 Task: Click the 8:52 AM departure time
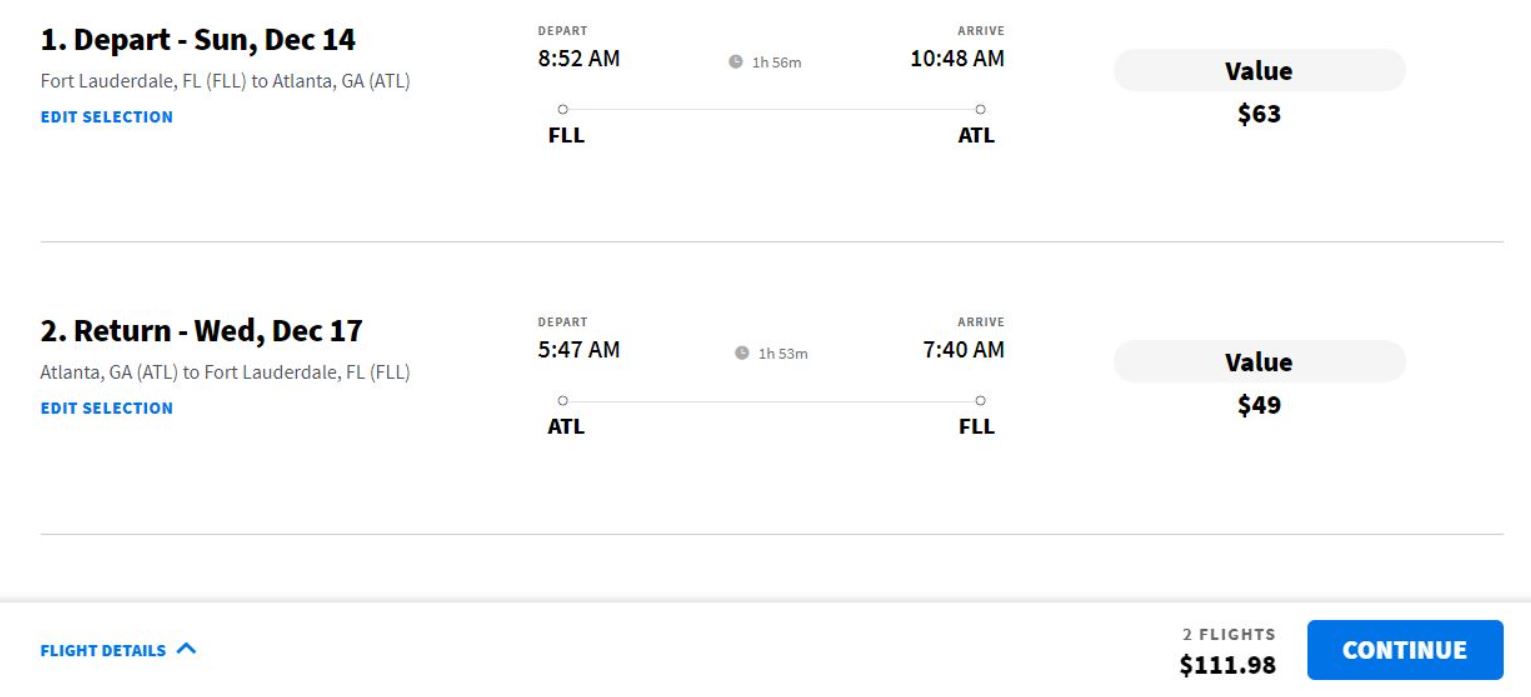point(579,59)
